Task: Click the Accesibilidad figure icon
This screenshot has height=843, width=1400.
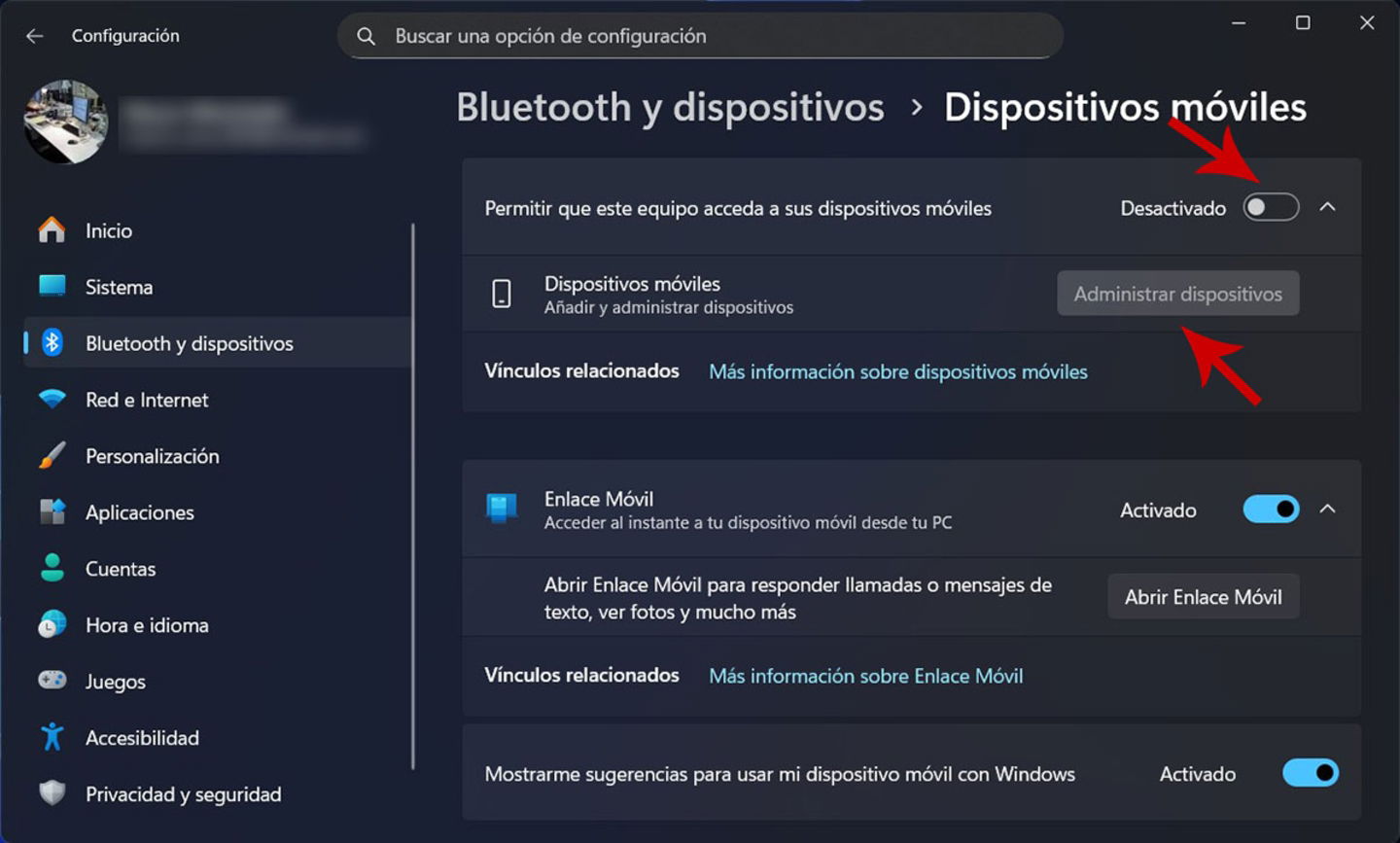Action: coord(52,737)
